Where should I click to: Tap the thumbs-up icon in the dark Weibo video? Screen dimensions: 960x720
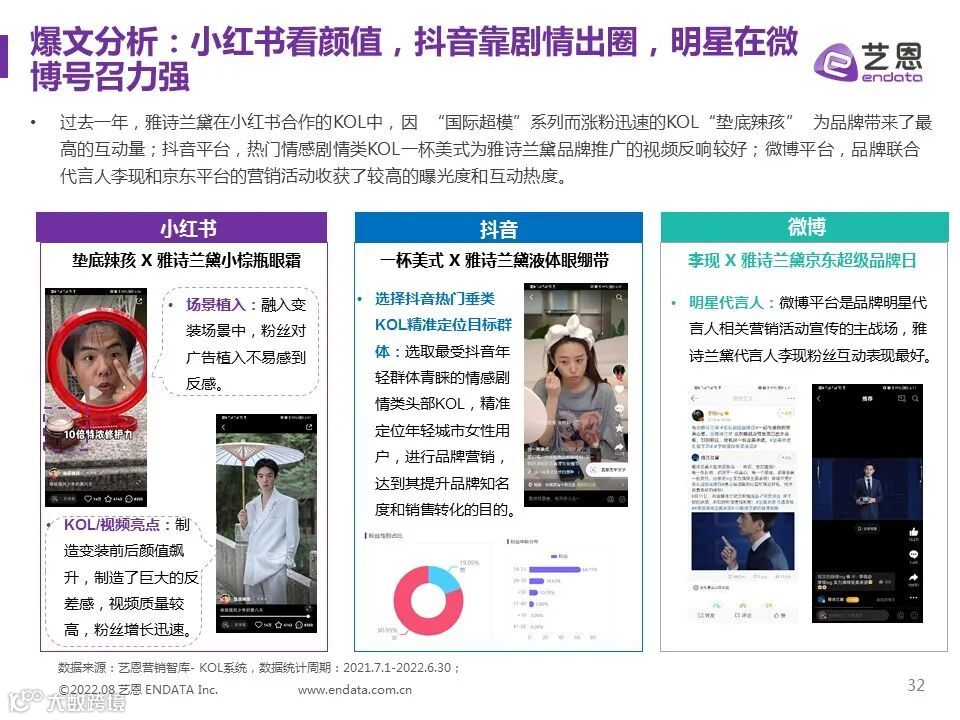pos(913,532)
